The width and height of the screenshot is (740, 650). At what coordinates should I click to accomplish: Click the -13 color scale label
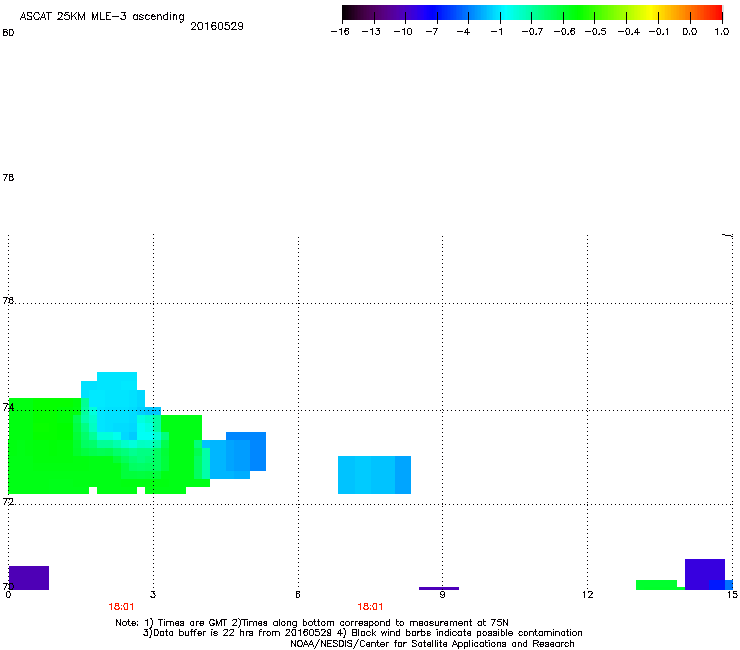371,32
